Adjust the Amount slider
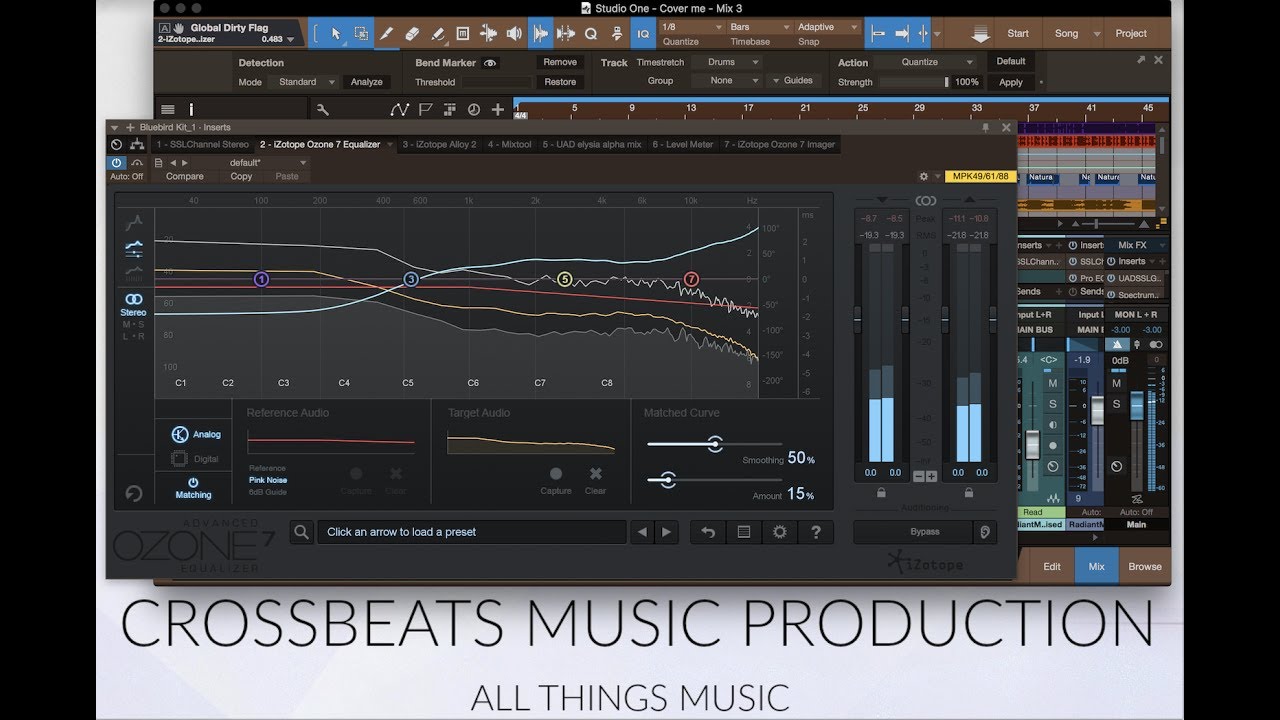This screenshot has height=720, width=1280. [714, 481]
